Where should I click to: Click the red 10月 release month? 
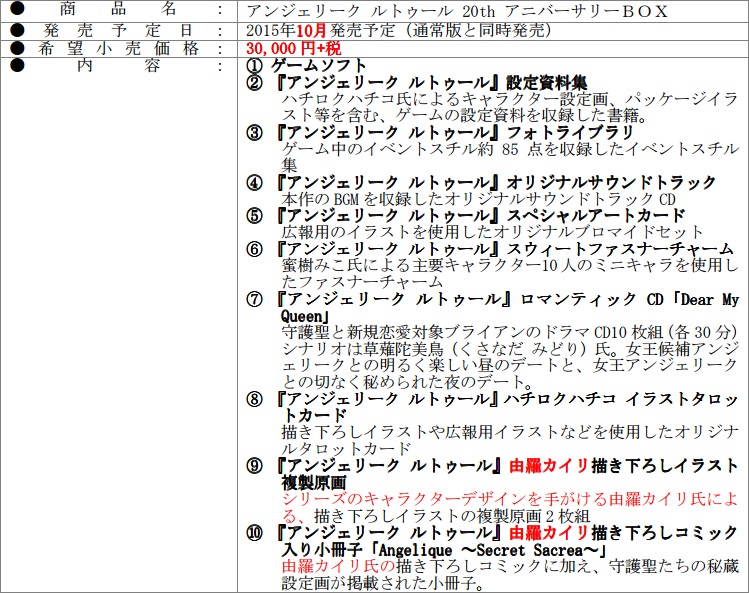tap(311, 31)
